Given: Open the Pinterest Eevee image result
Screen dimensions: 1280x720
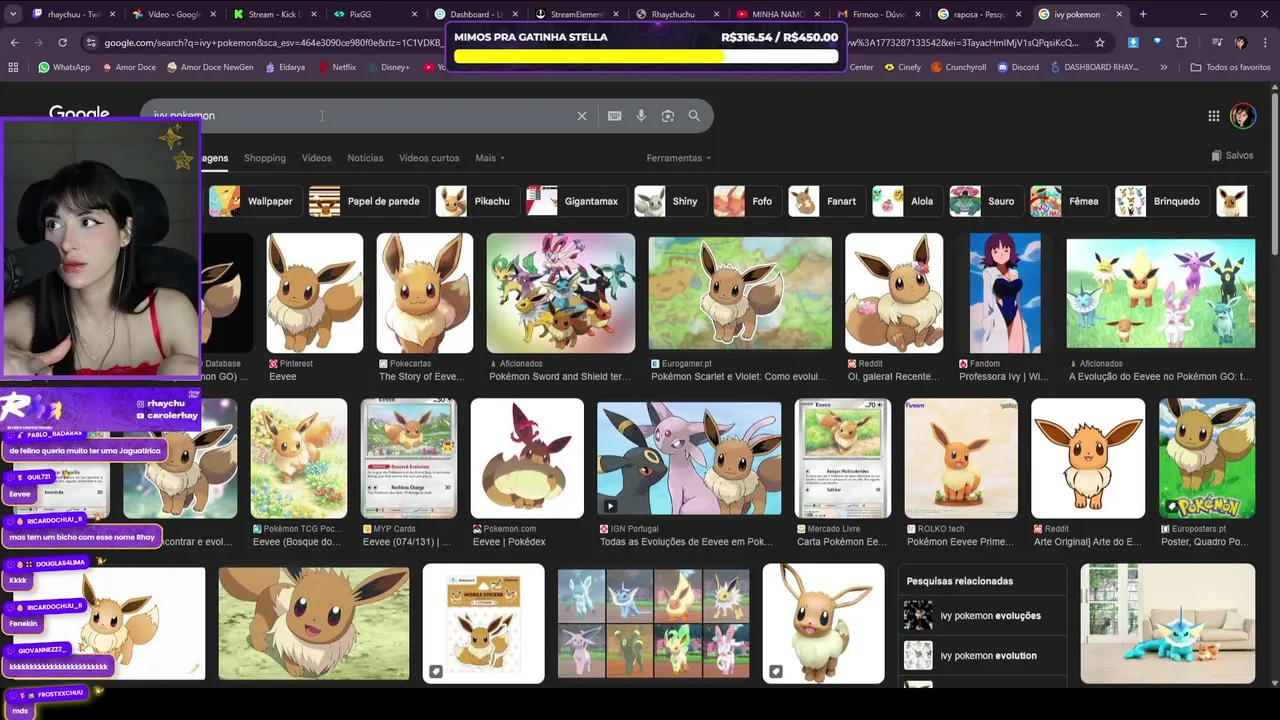Looking at the screenshot, I should pyautogui.click(x=314, y=293).
